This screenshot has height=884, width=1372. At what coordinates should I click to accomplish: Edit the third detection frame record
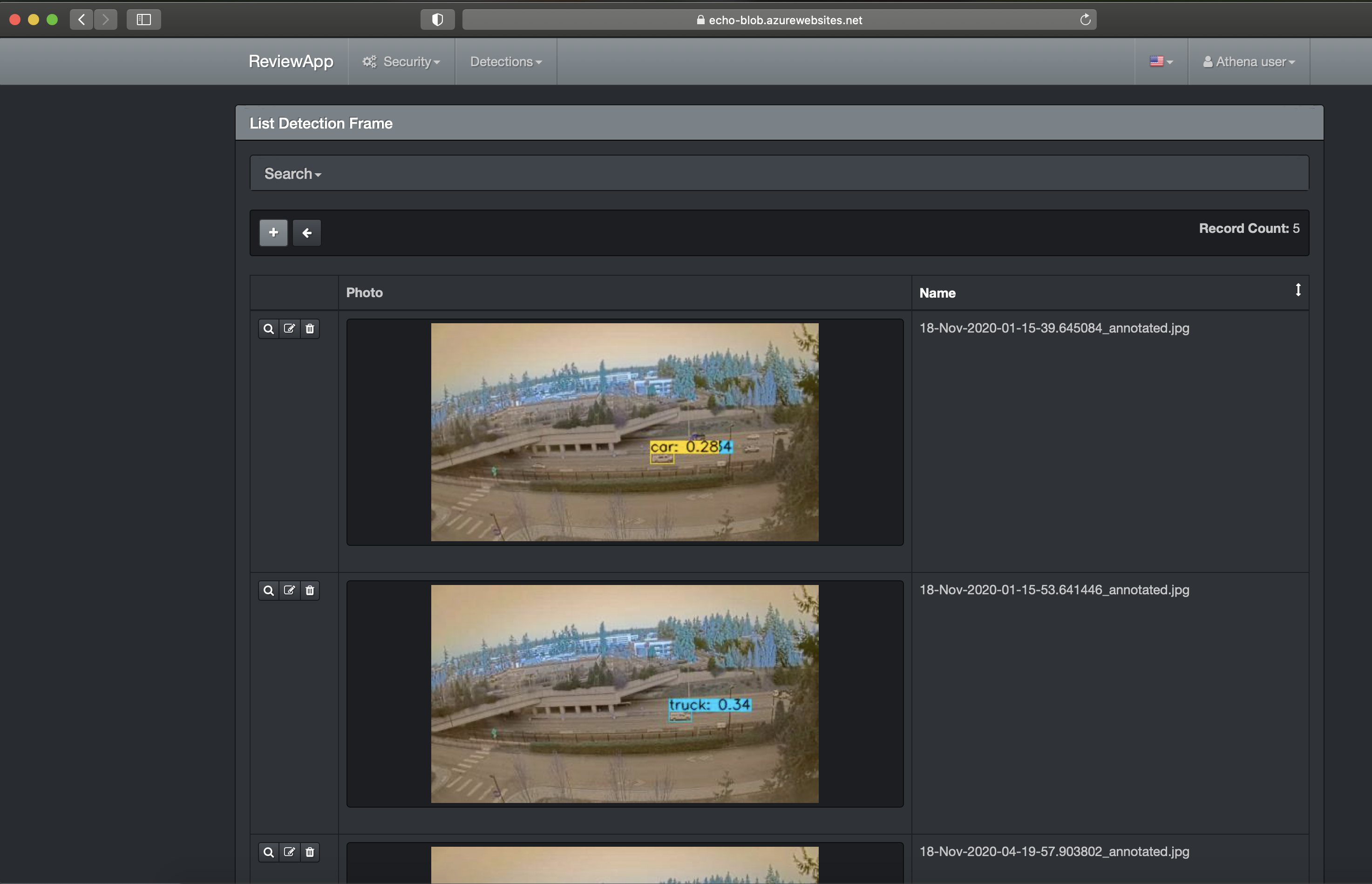[x=289, y=852]
